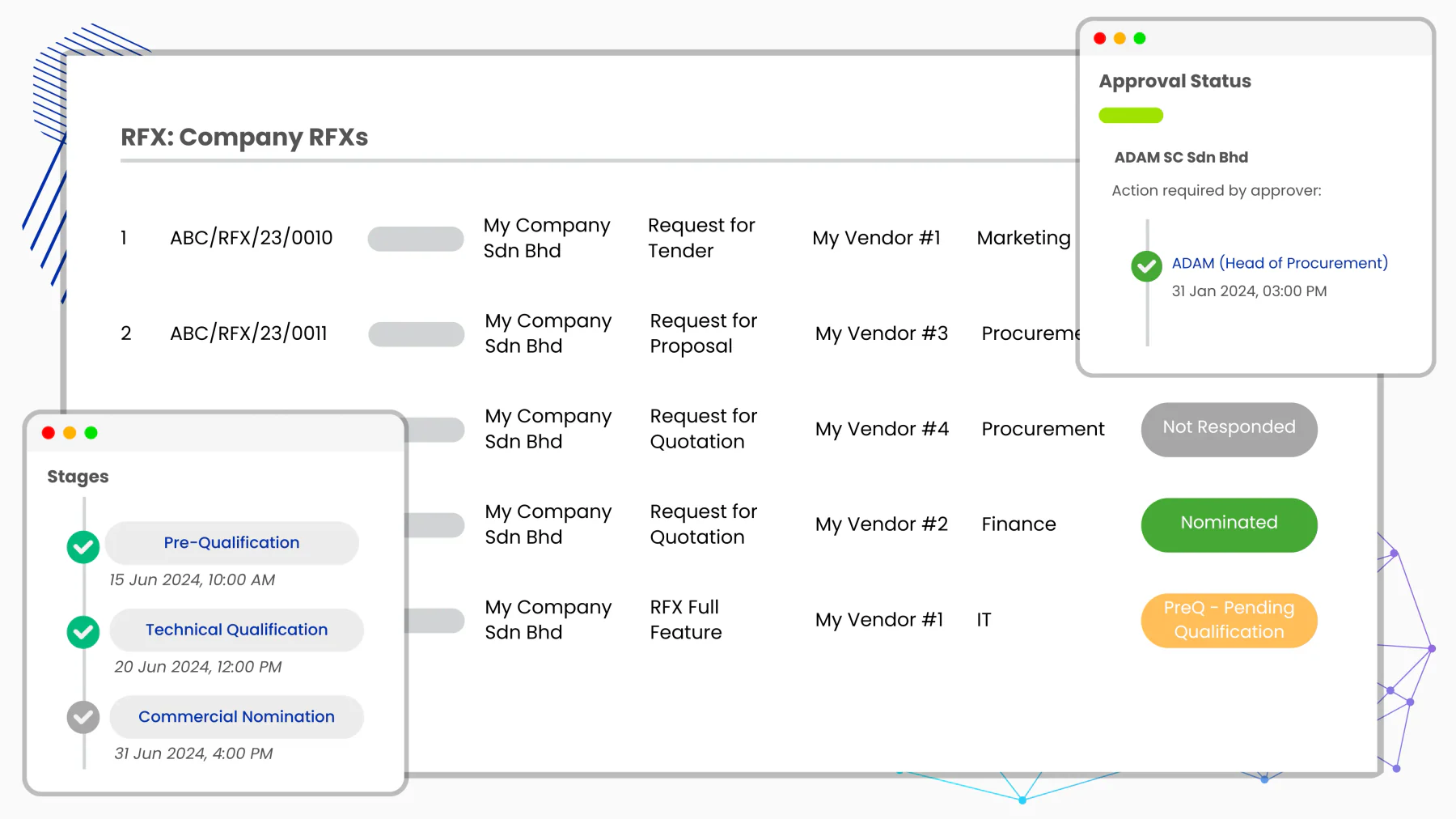
Task: Click the green approval status progress bar
Action: click(1131, 116)
